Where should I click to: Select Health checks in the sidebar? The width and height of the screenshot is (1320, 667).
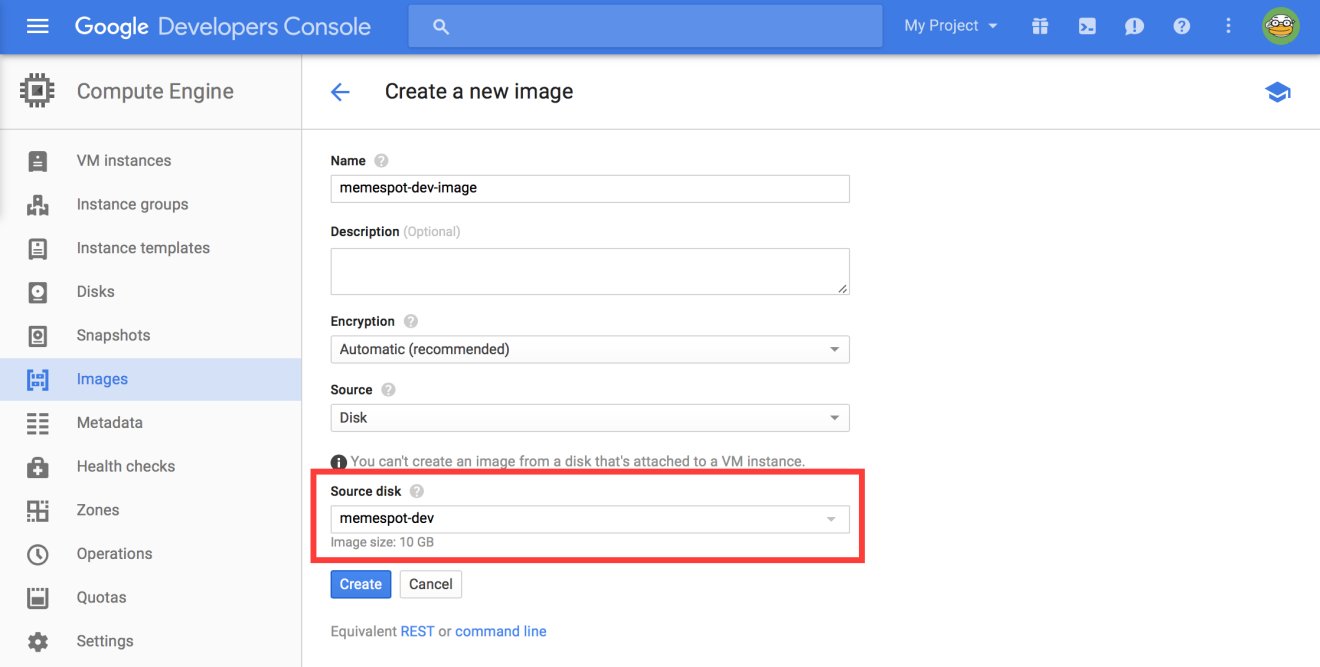pyautogui.click(x=126, y=467)
